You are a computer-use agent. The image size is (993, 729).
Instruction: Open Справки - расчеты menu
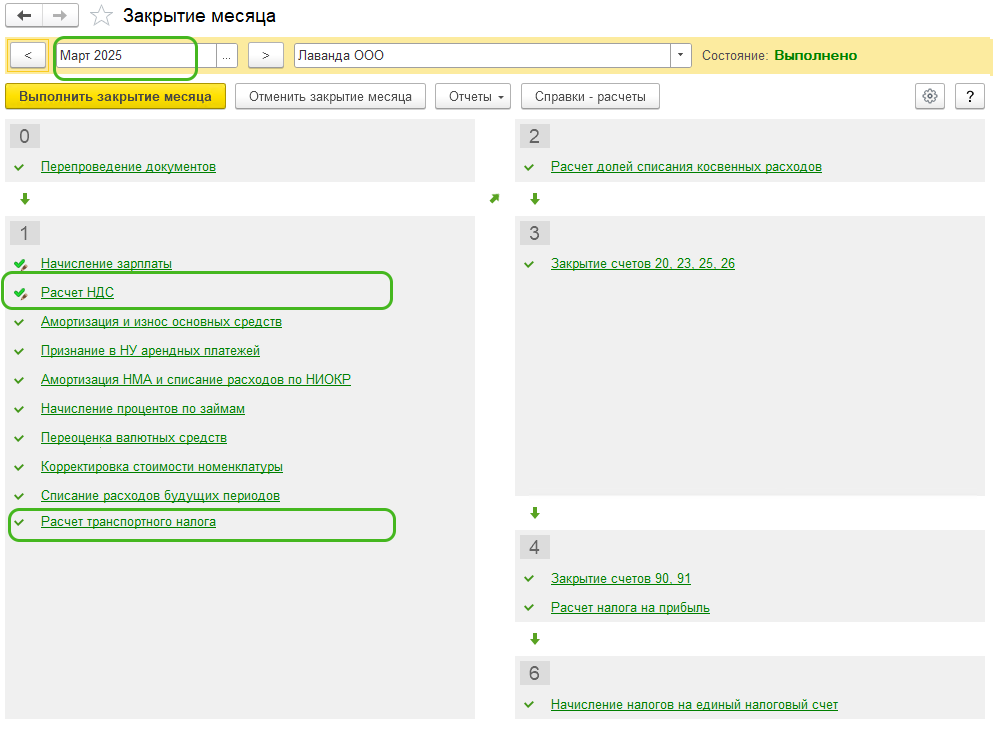point(590,97)
